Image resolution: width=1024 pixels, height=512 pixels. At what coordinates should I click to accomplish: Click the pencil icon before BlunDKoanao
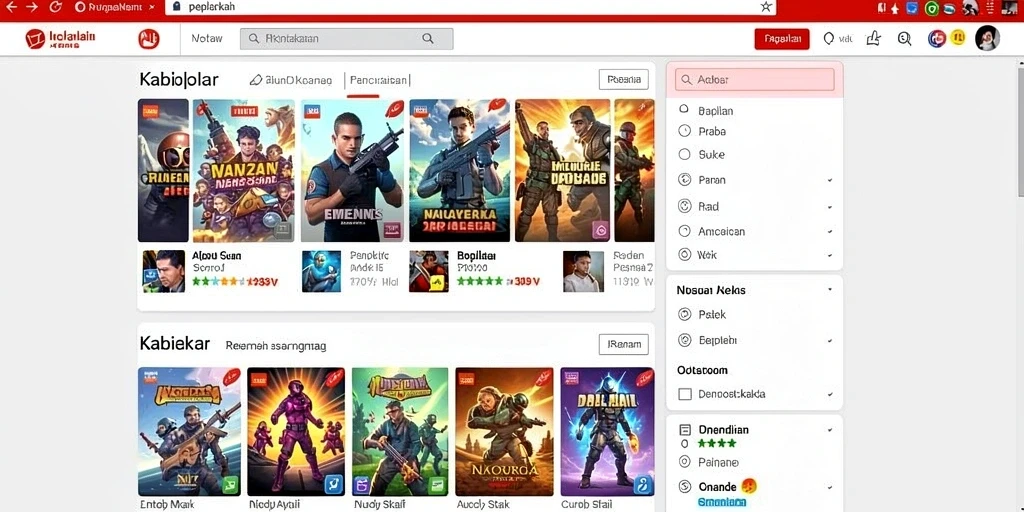pyautogui.click(x=256, y=80)
